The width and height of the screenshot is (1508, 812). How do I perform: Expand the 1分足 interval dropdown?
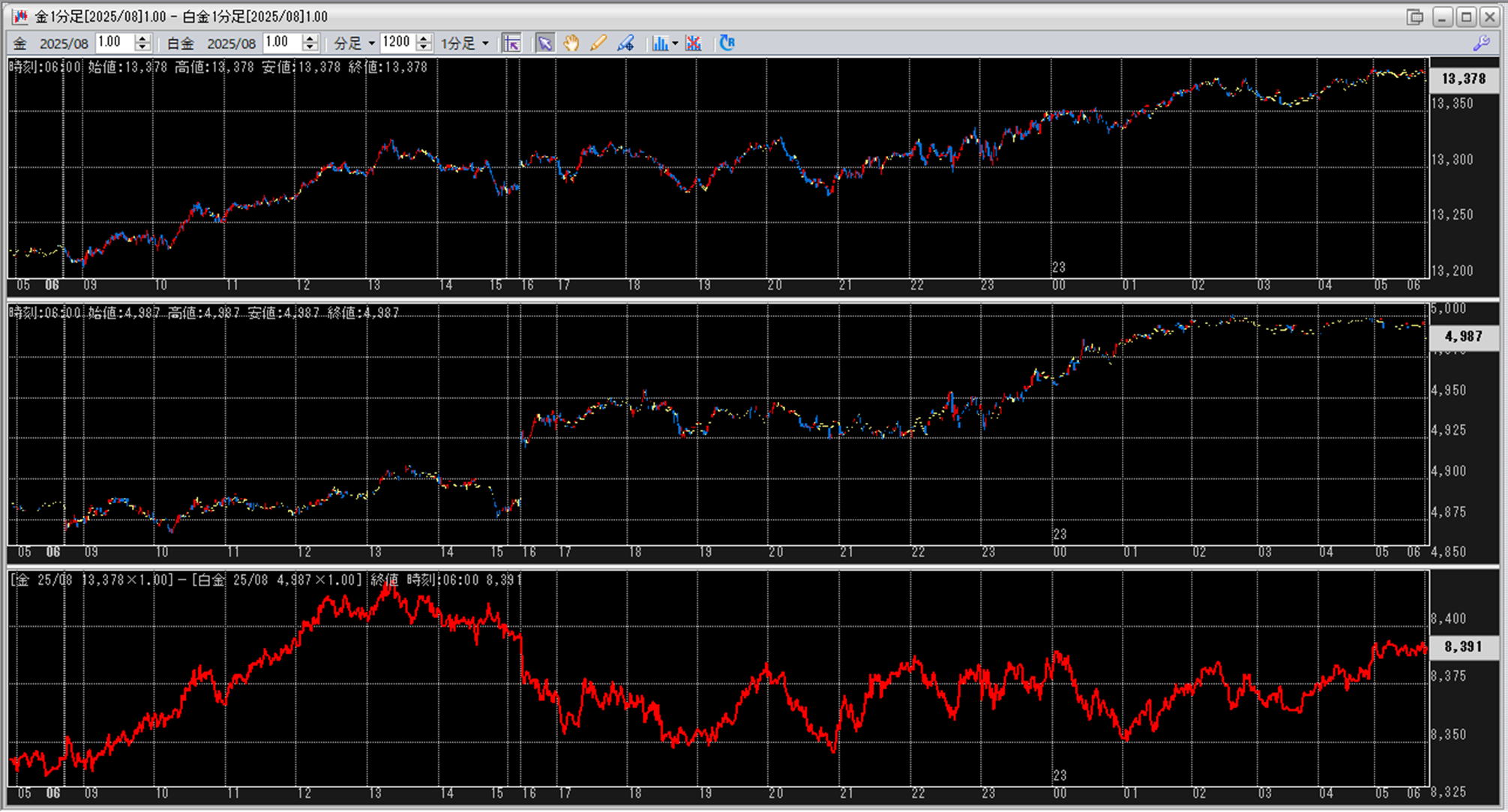click(485, 43)
